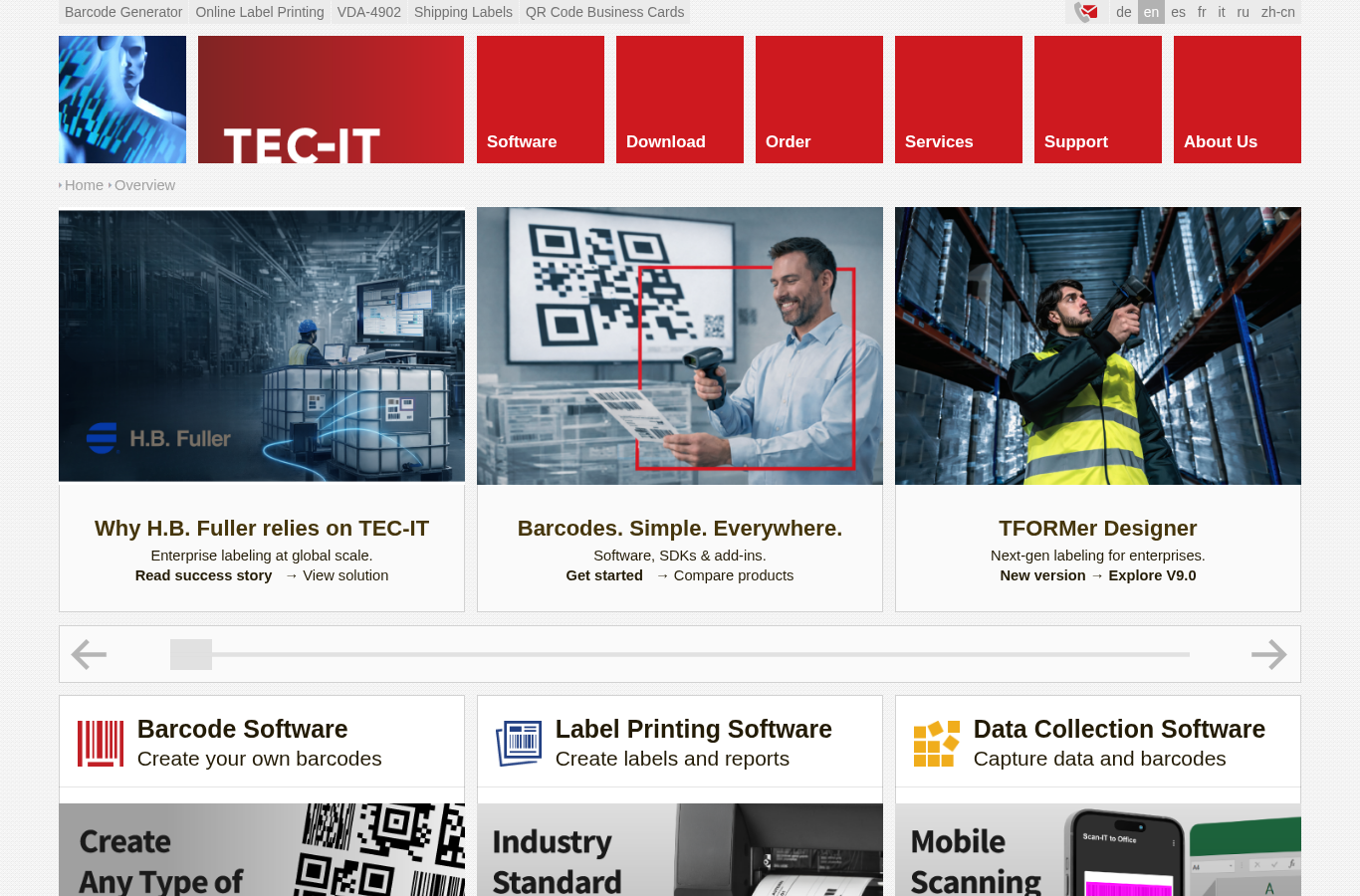Click 'Capture data and barcodes' subtitle

pyautogui.click(x=1100, y=759)
